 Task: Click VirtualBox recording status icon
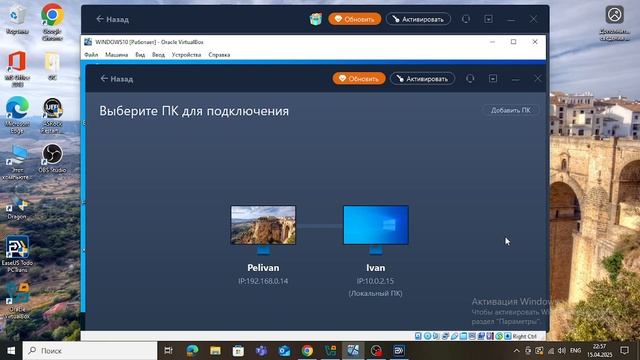tap(481, 336)
